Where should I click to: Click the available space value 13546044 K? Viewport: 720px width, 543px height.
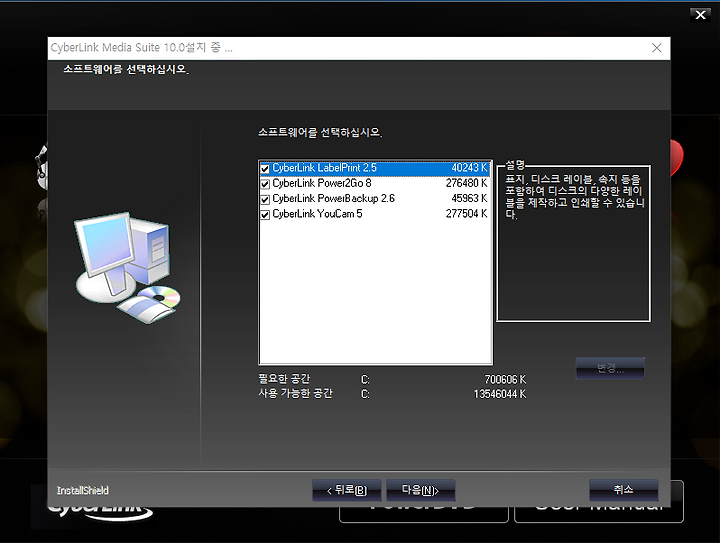500,394
